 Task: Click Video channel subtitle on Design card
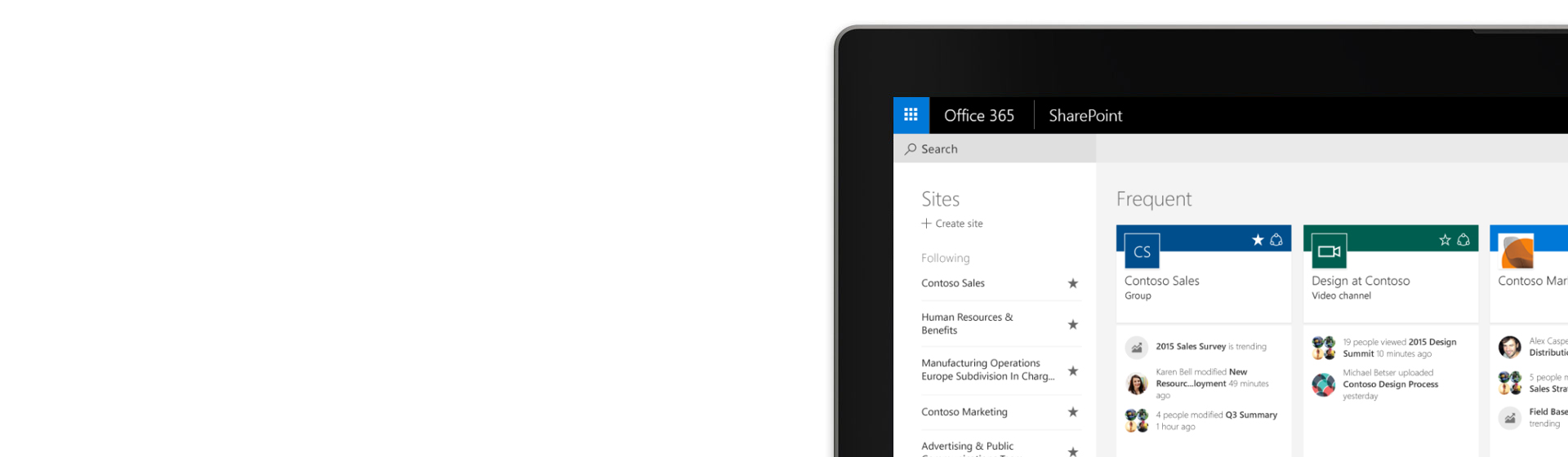click(x=1341, y=296)
